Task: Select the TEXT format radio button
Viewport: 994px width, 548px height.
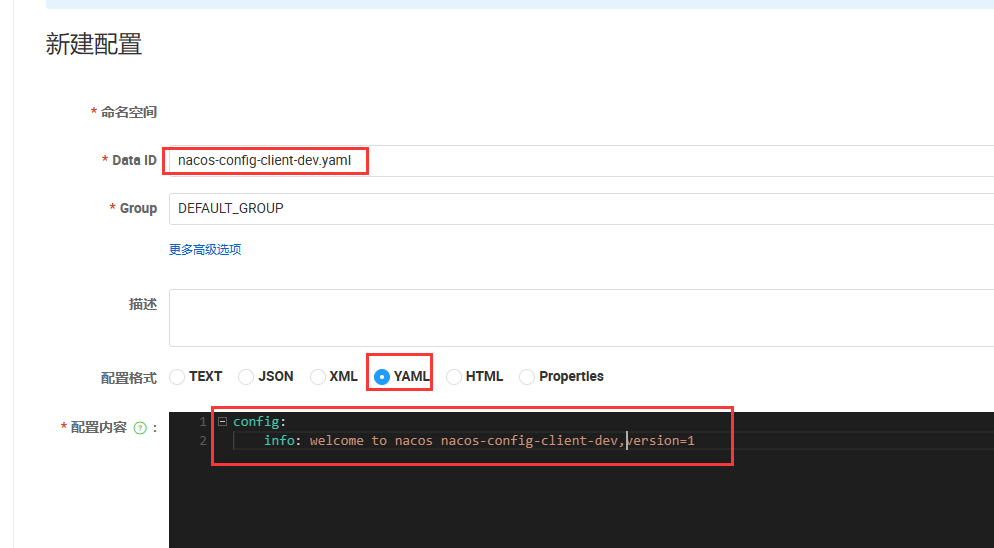Action: point(177,377)
